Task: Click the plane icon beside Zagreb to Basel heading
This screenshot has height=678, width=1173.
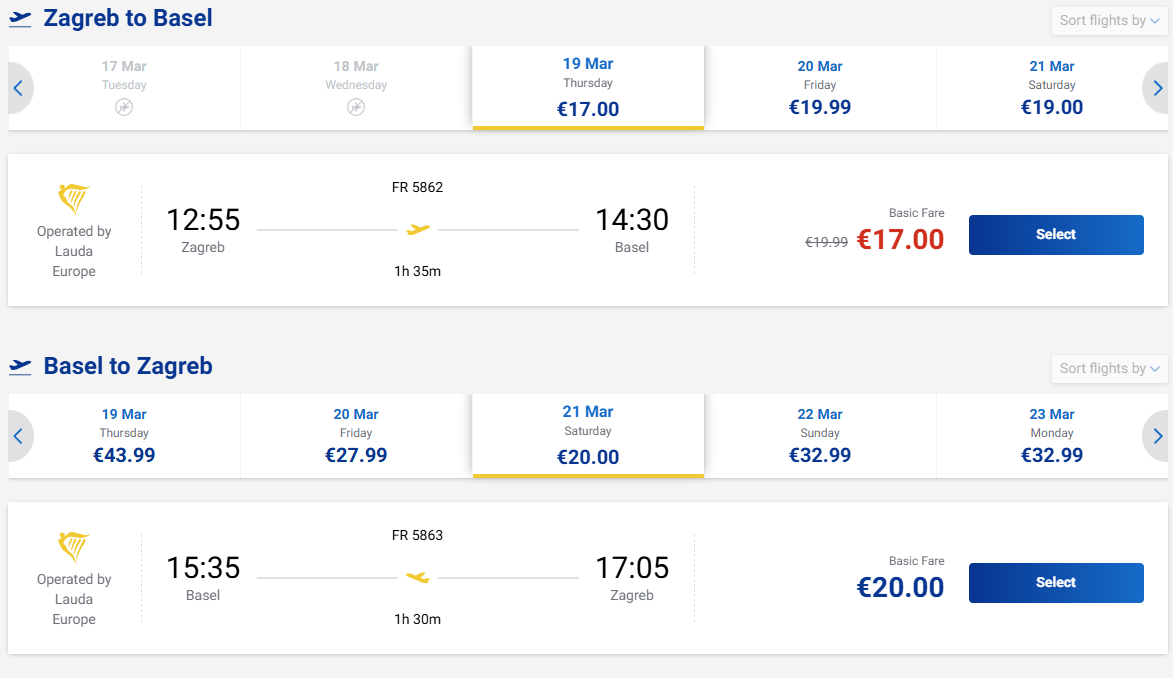Action: [x=20, y=18]
